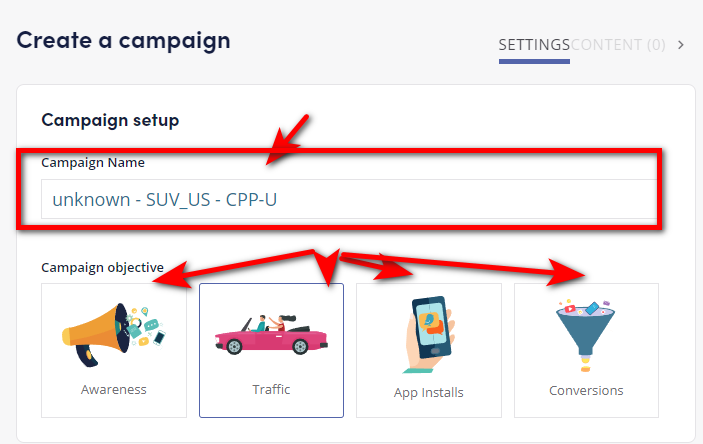Advance using the right chevron arrow
The height and width of the screenshot is (444, 703).
coord(681,45)
